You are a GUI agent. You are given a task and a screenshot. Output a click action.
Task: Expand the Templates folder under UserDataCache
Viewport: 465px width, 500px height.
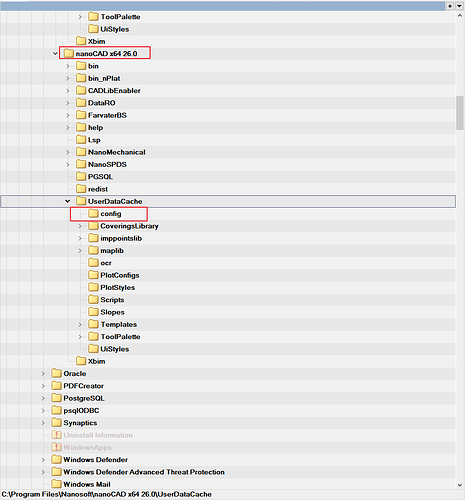tap(80, 324)
